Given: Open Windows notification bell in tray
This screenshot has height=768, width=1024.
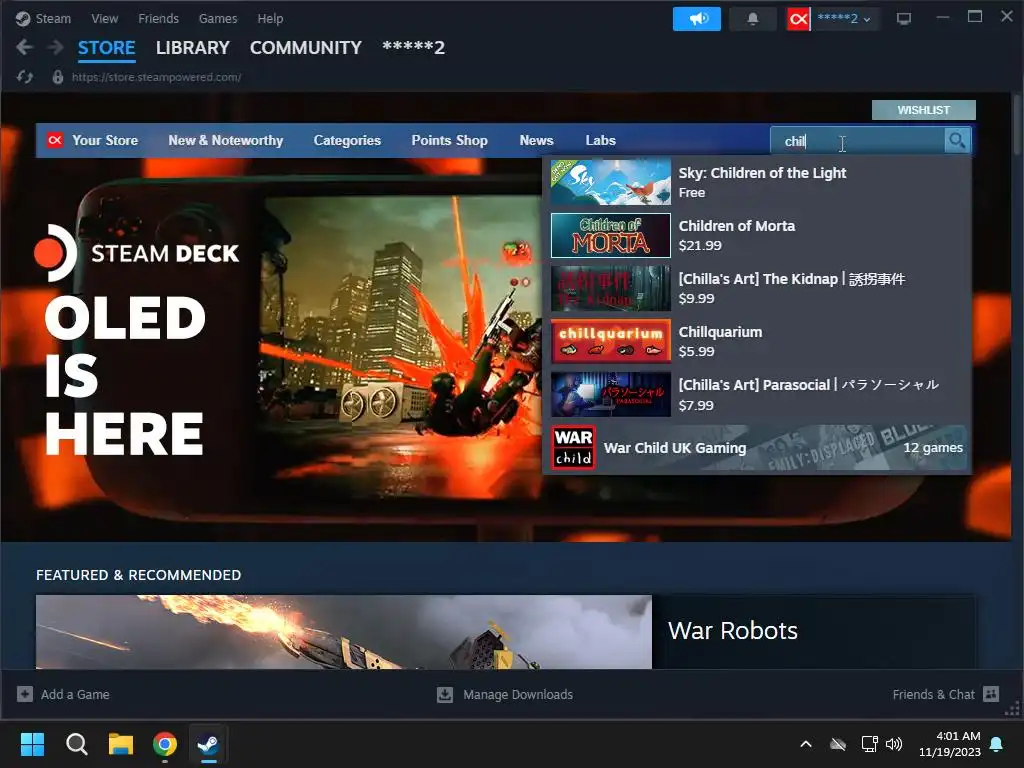Looking at the screenshot, I should 997,744.
